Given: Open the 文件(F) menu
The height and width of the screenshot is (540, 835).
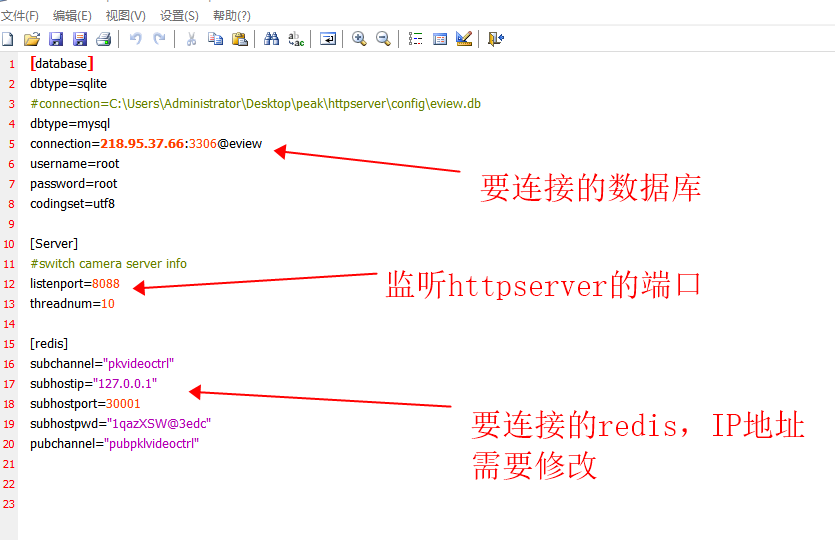Looking at the screenshot, I should [x=20, y=15].
